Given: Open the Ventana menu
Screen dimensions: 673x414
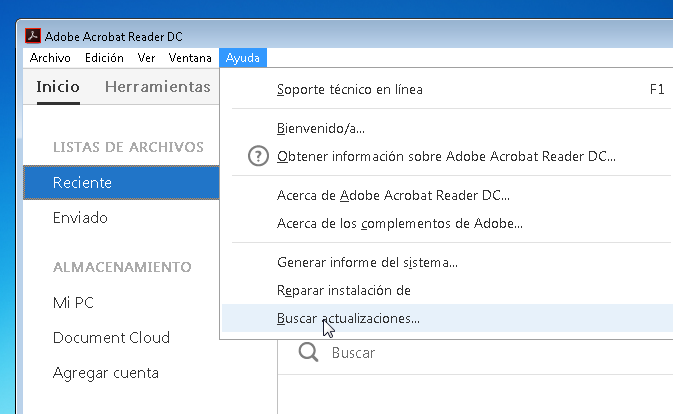Looking at the screenshot, I should pyautogui.click(x=190, y=58).
